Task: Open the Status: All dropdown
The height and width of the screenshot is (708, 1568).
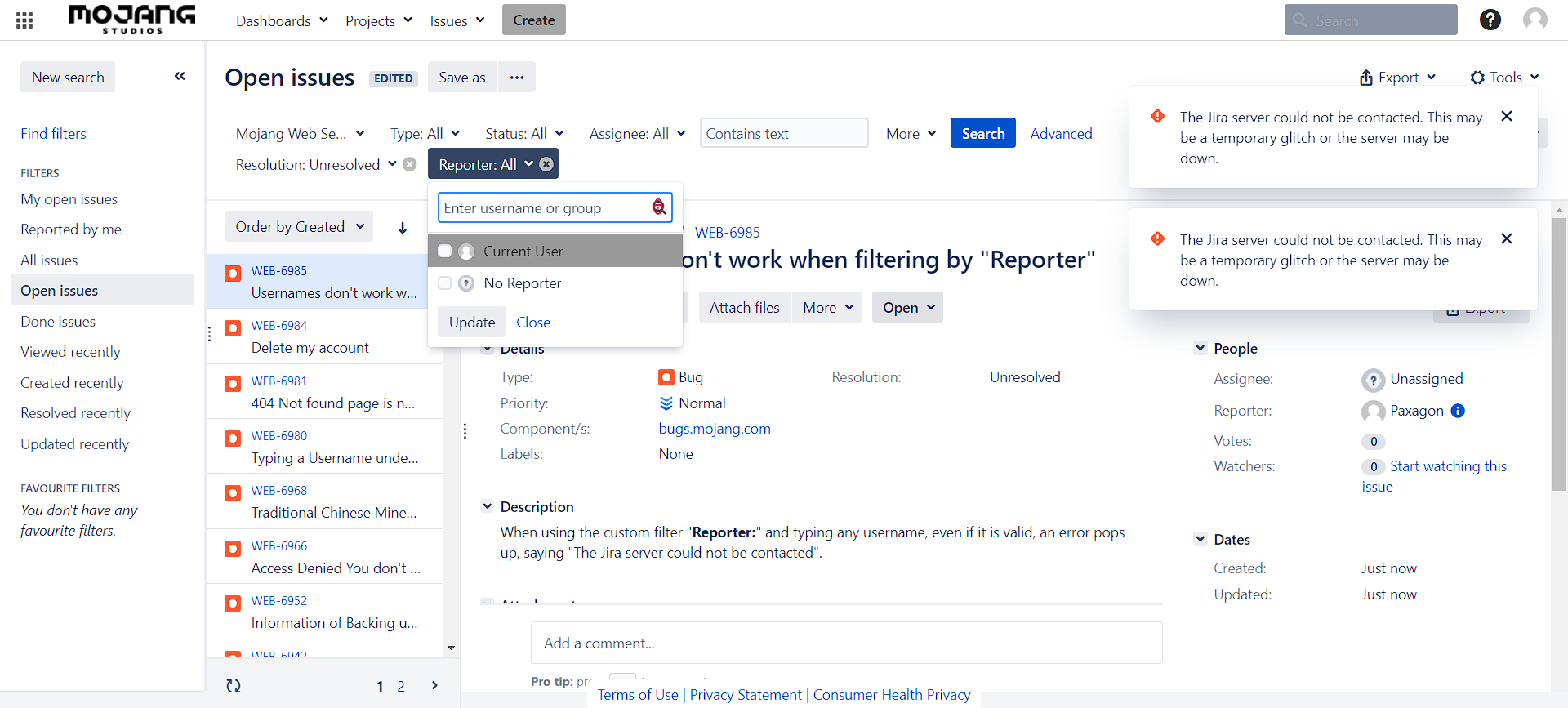Action: (524, 134)
